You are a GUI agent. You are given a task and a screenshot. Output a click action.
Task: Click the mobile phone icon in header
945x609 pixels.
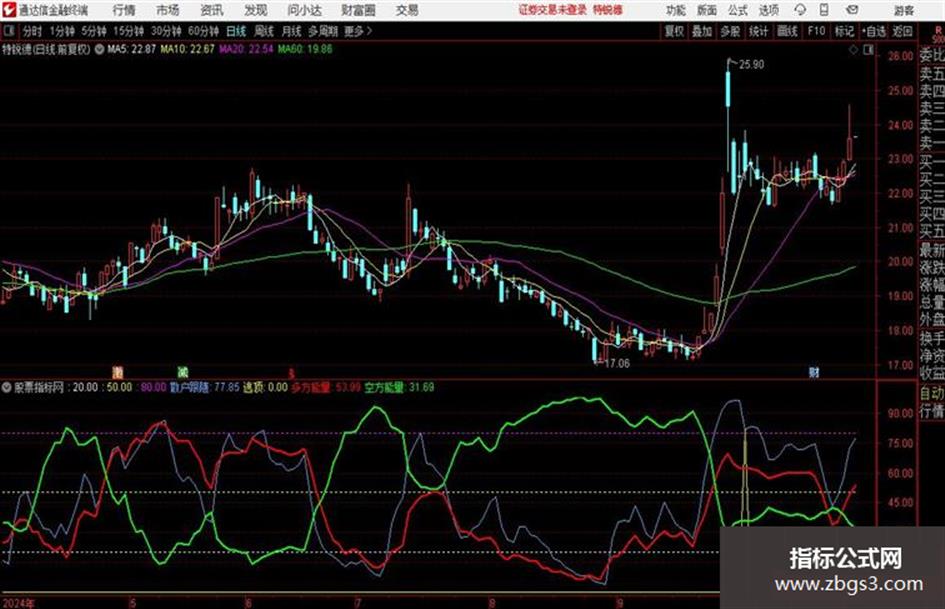(824, 10)
